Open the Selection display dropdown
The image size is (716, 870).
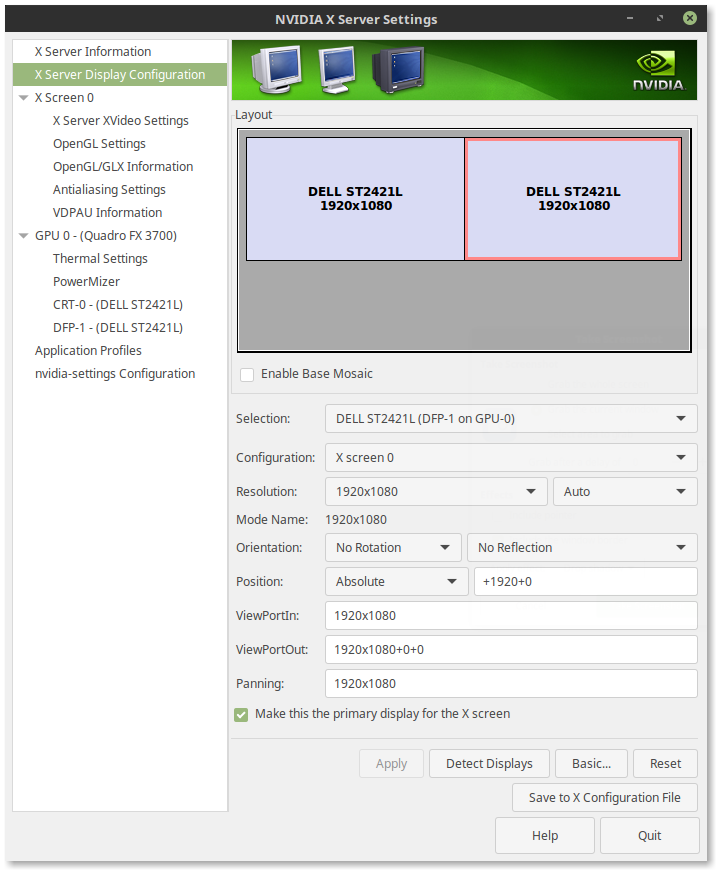(x=511, y=419)
